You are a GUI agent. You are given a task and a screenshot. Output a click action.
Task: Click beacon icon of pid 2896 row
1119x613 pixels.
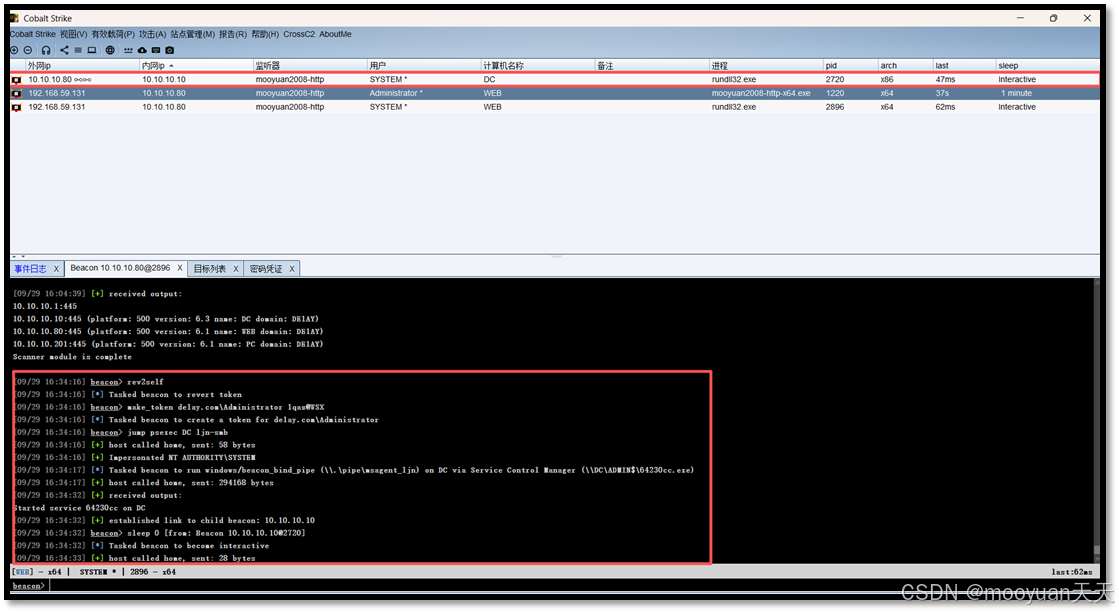16,107
